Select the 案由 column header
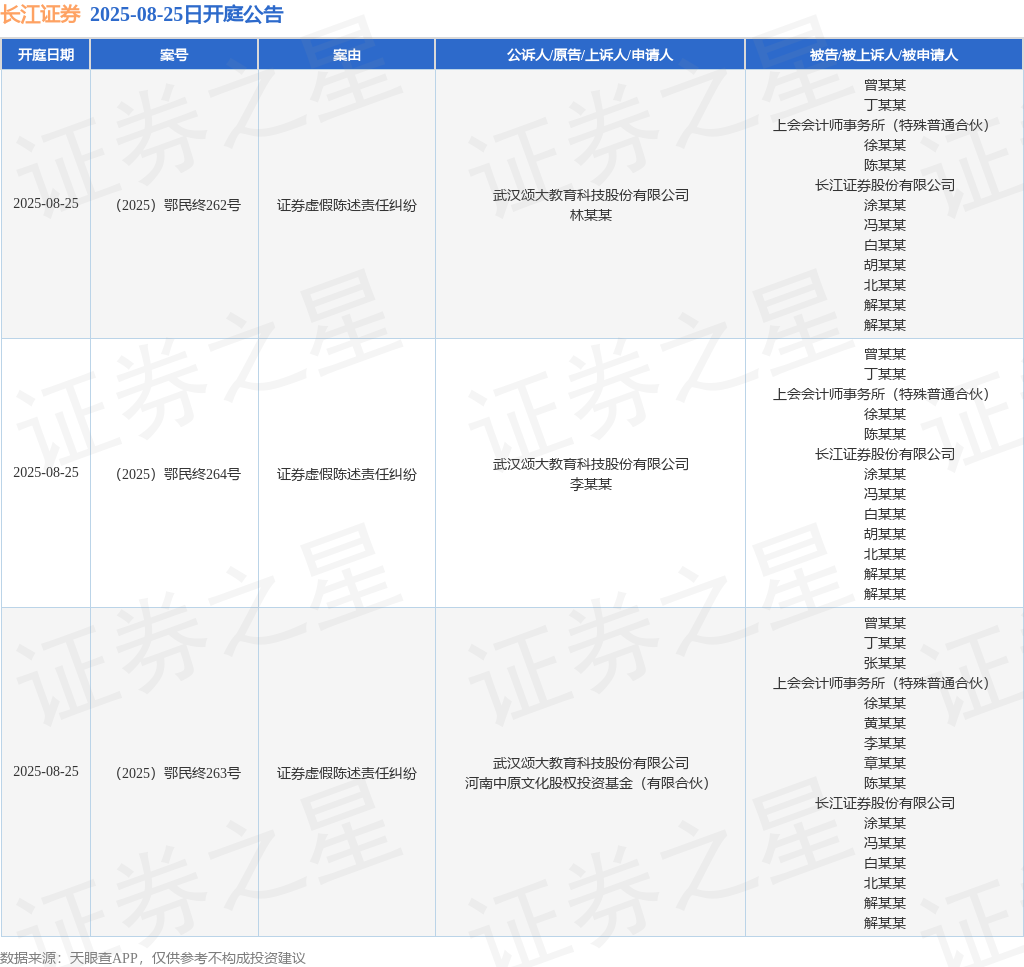The width and height of the screenshot is (1024, 967). coord(347,55)
